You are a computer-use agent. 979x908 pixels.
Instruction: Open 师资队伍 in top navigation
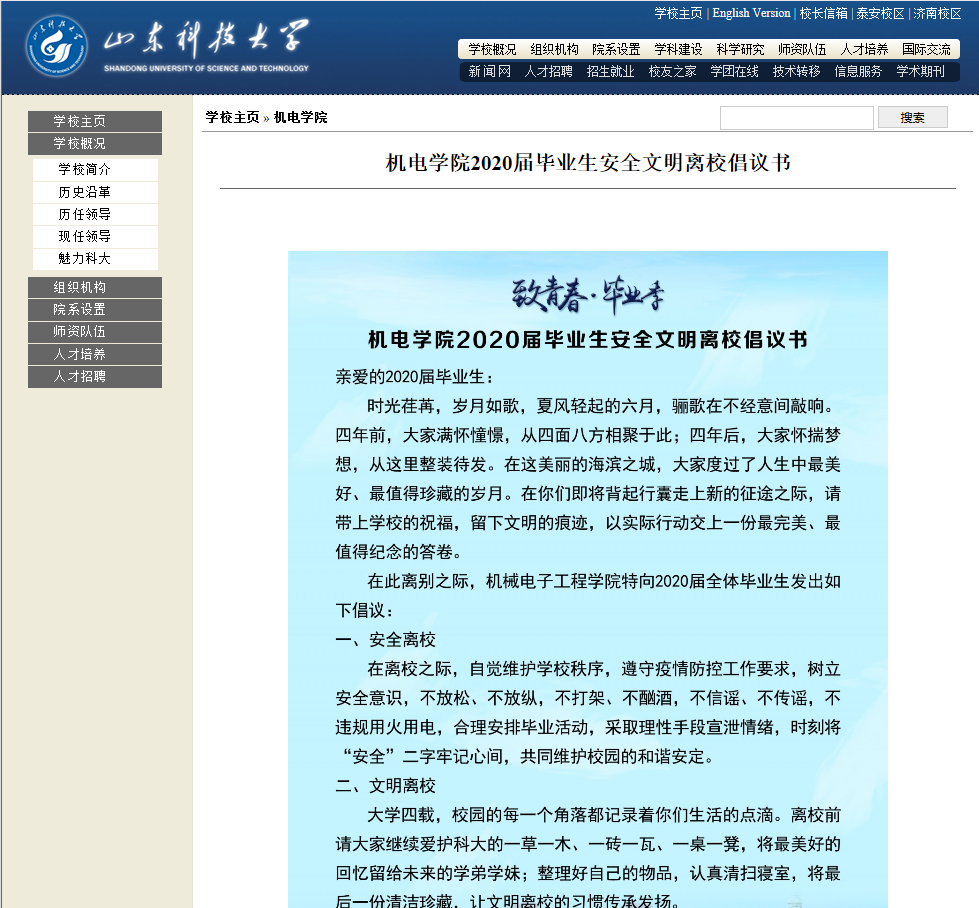click(x=802, y=49)
